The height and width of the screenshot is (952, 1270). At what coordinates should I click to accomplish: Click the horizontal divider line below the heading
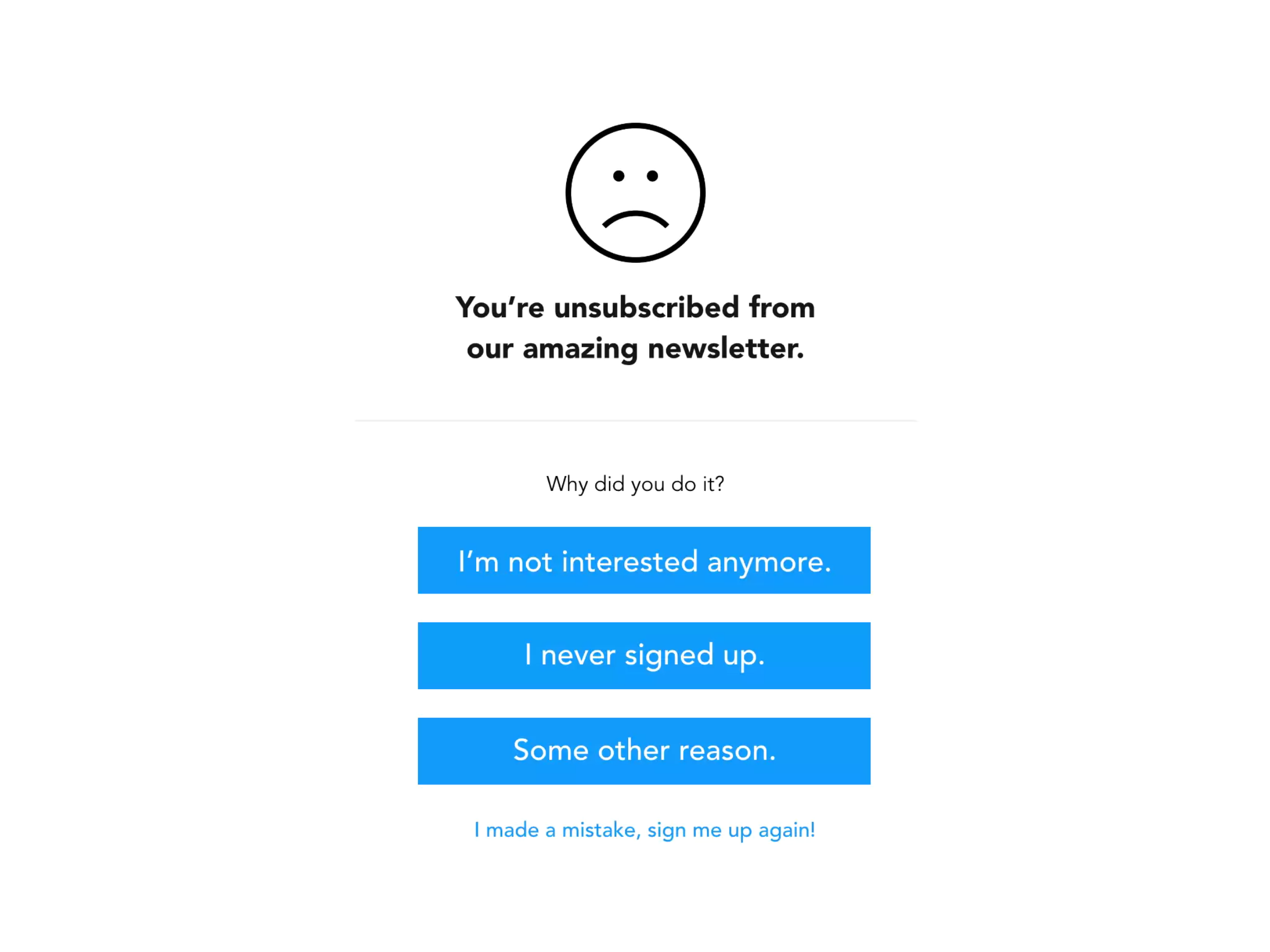pyautogui.click(x=635, y=420)
